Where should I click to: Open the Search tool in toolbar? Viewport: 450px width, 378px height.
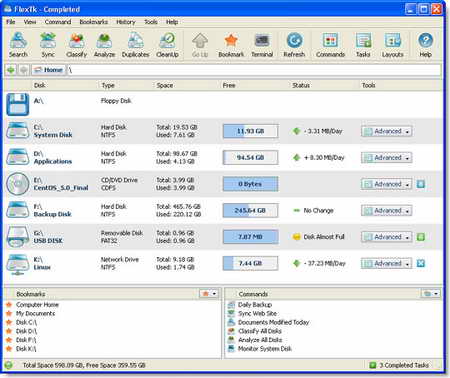point(18,45)
